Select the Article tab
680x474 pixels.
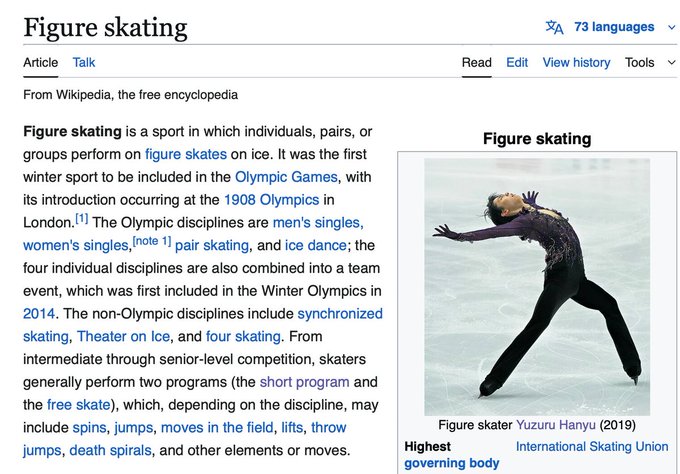click(41, 62)
